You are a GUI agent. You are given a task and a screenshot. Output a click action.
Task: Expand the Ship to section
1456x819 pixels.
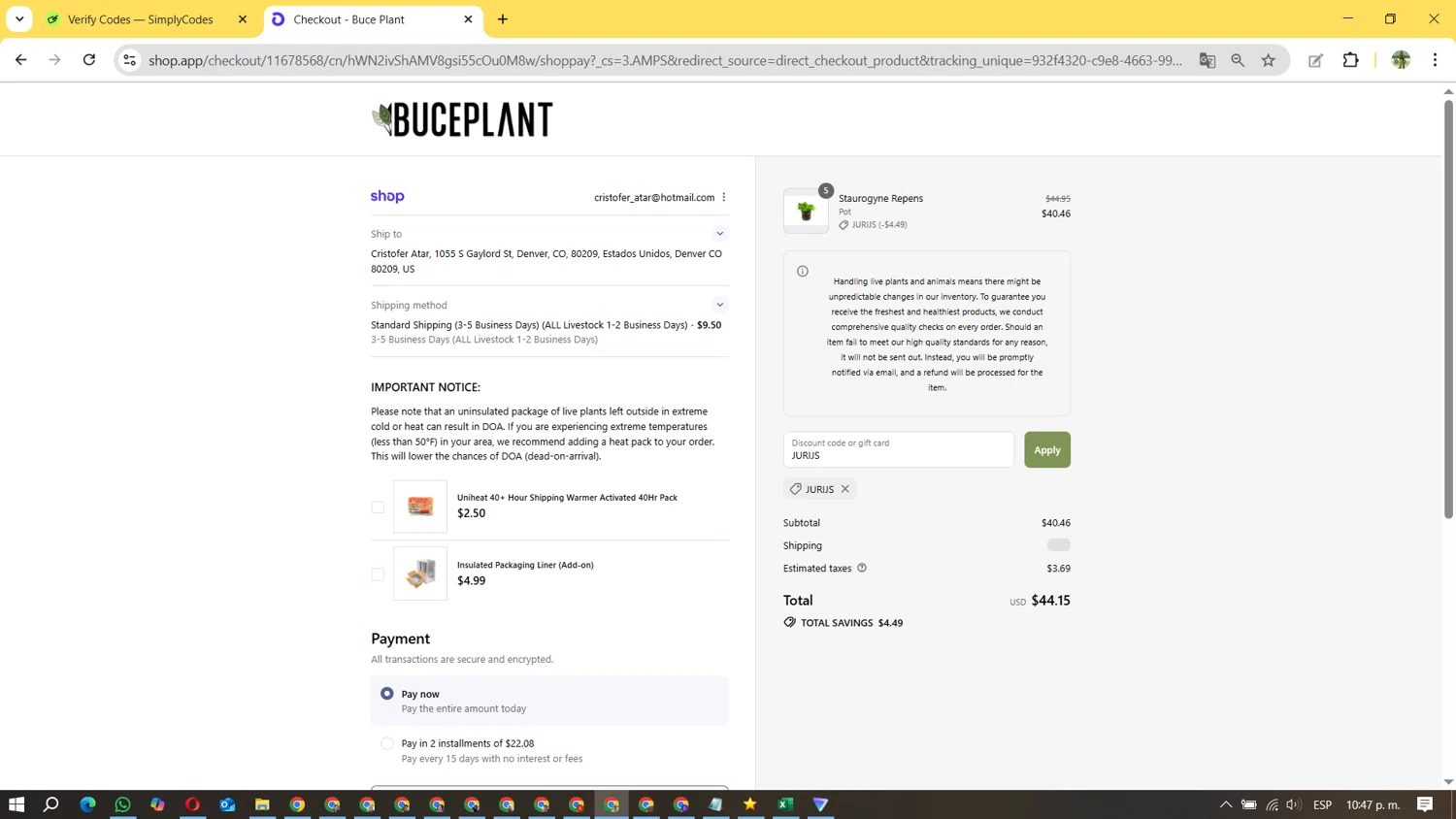point(719,234)
